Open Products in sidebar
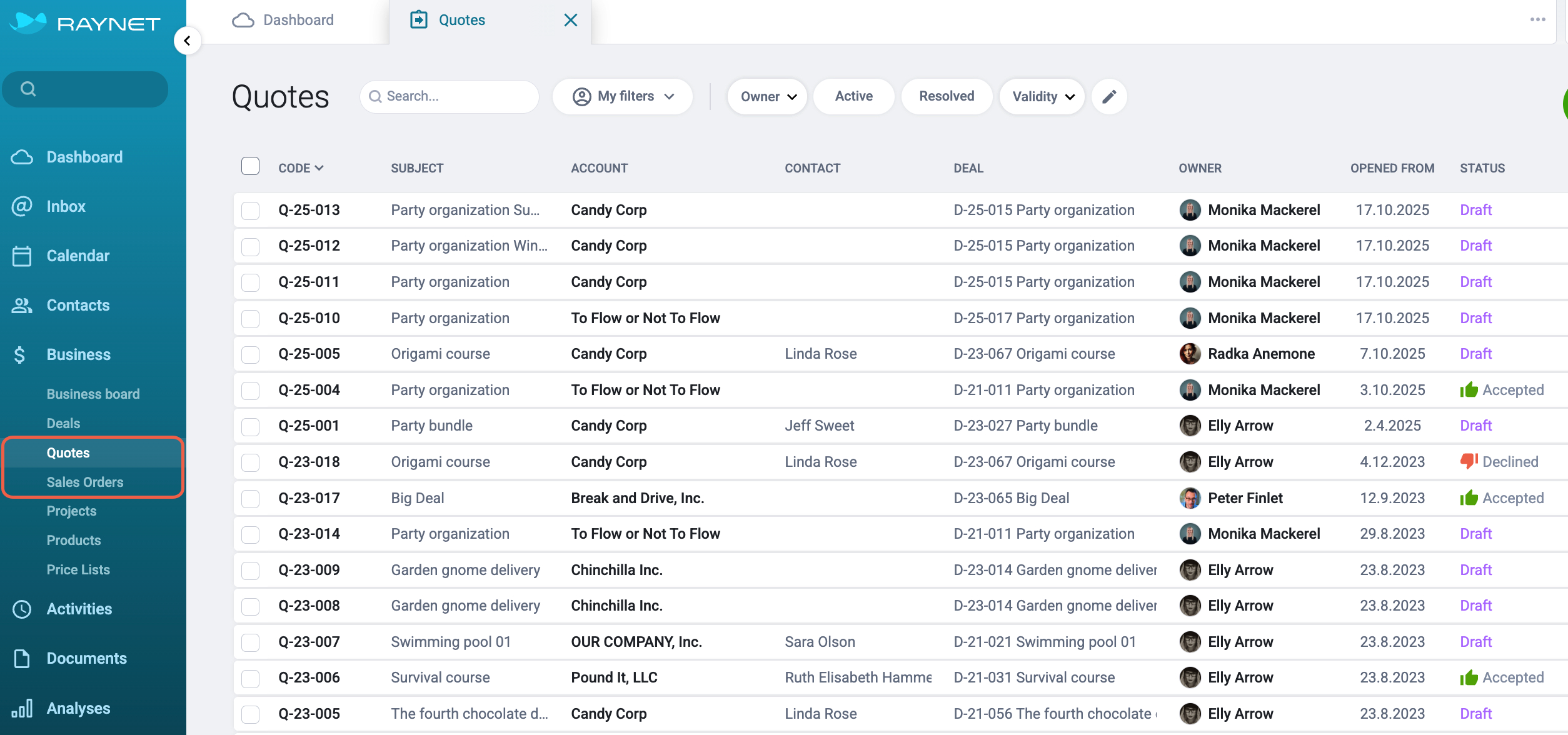1568x735 pixels. click(74, 540)
